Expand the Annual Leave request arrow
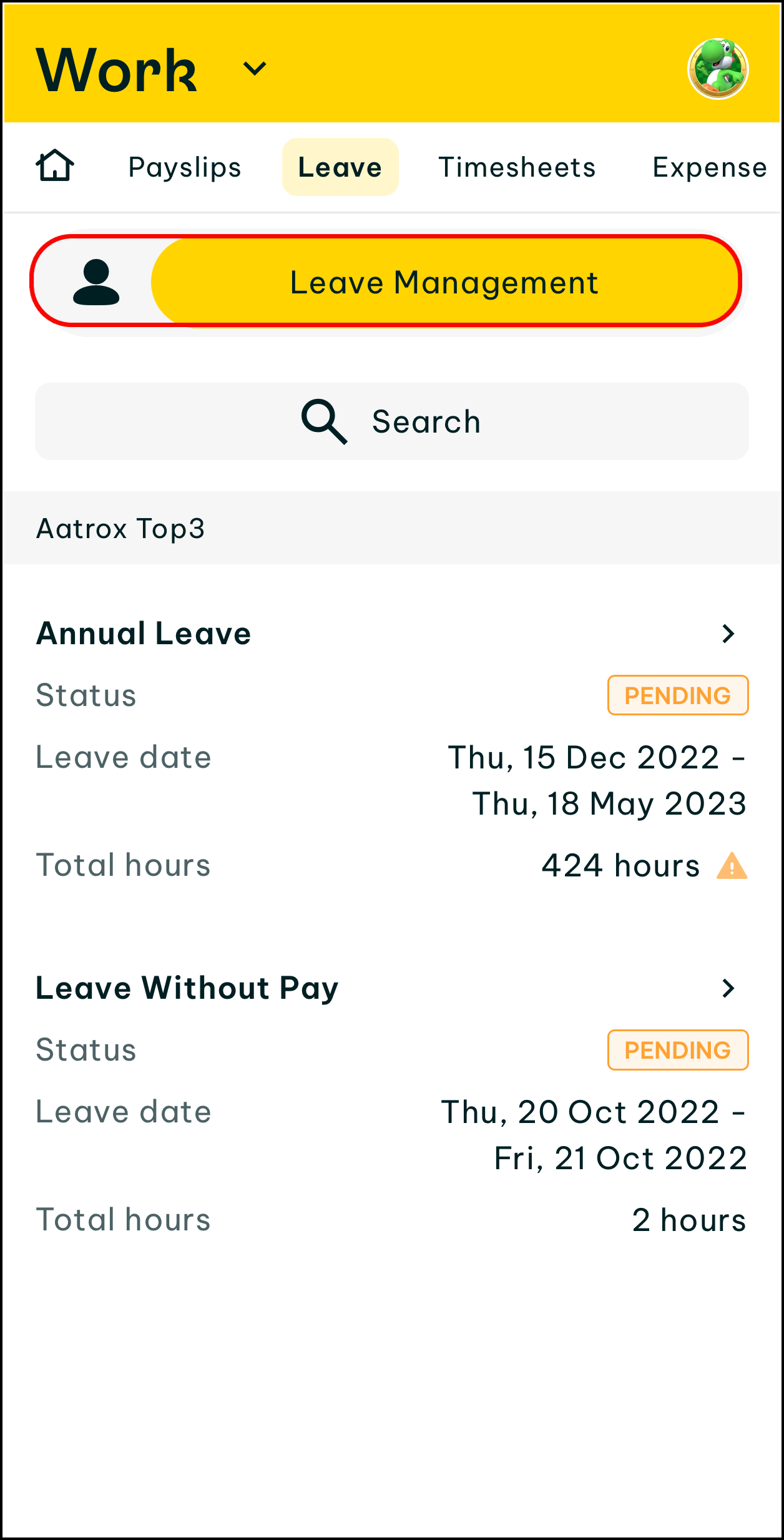 tap(728, 634)
